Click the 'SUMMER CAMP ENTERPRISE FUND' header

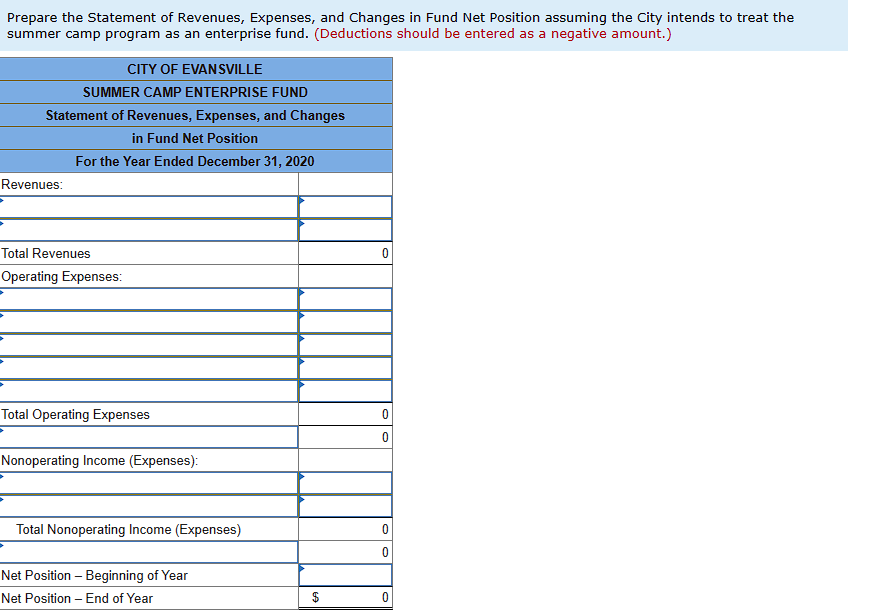coord(195,92)
